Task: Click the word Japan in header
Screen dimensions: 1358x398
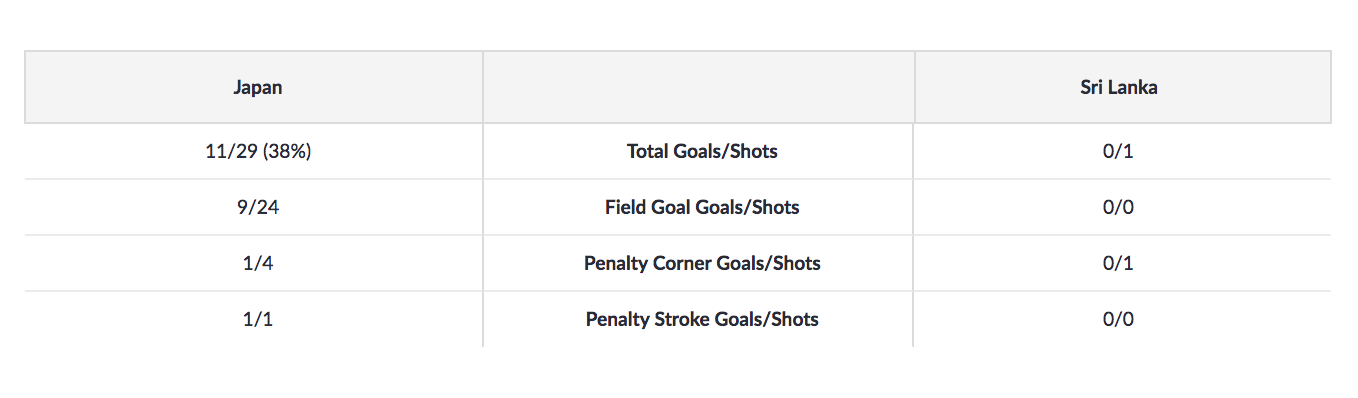Action: point(258,88)
